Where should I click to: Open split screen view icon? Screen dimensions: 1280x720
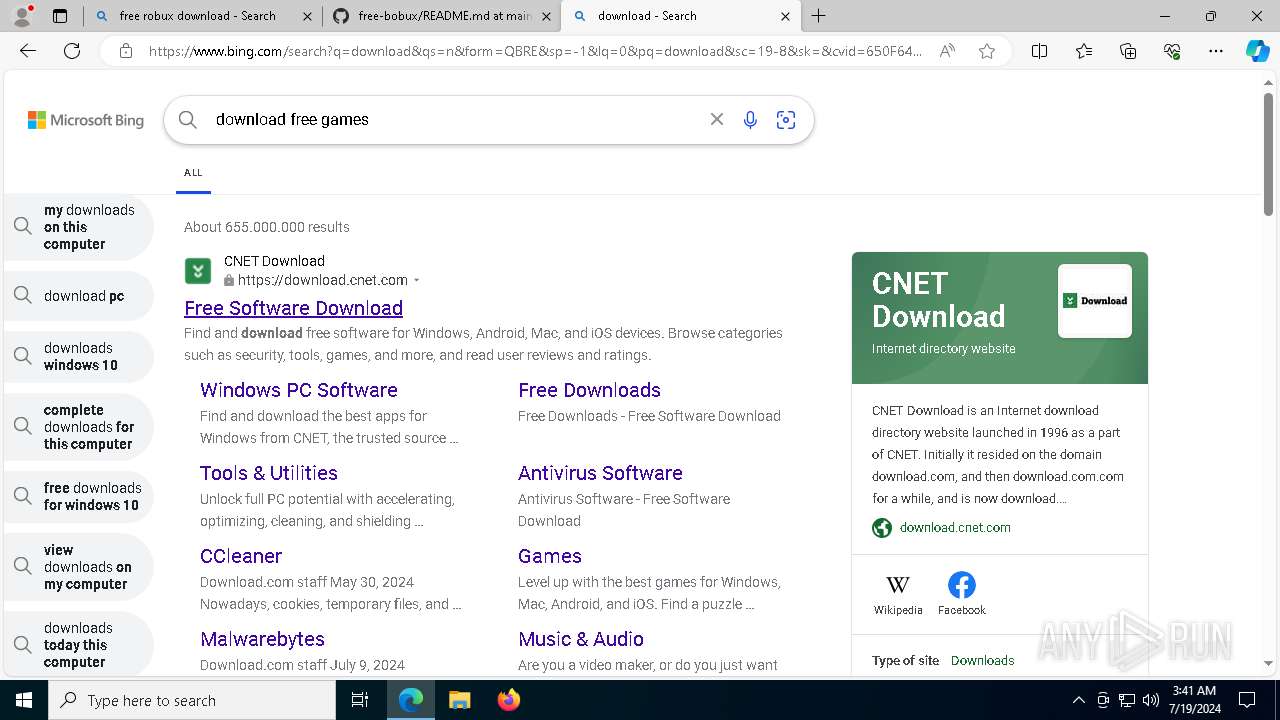pyautogui.click(x=1039, y=51)
